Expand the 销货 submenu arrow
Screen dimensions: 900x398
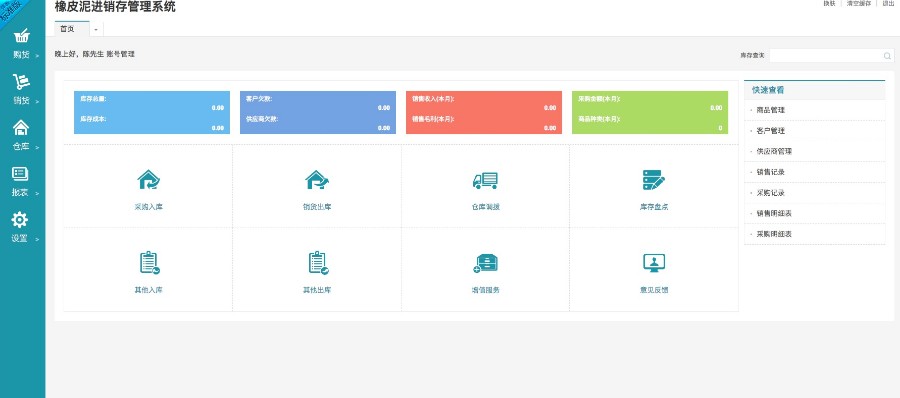tap(37, 102)
